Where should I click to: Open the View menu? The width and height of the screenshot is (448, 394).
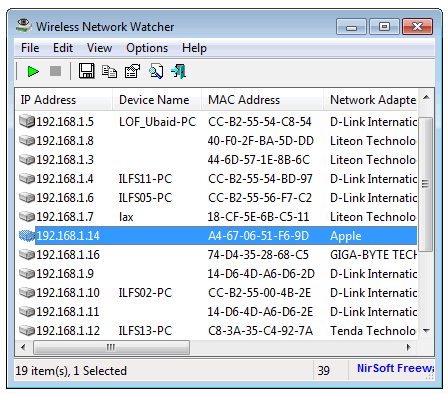coord(99,48)
